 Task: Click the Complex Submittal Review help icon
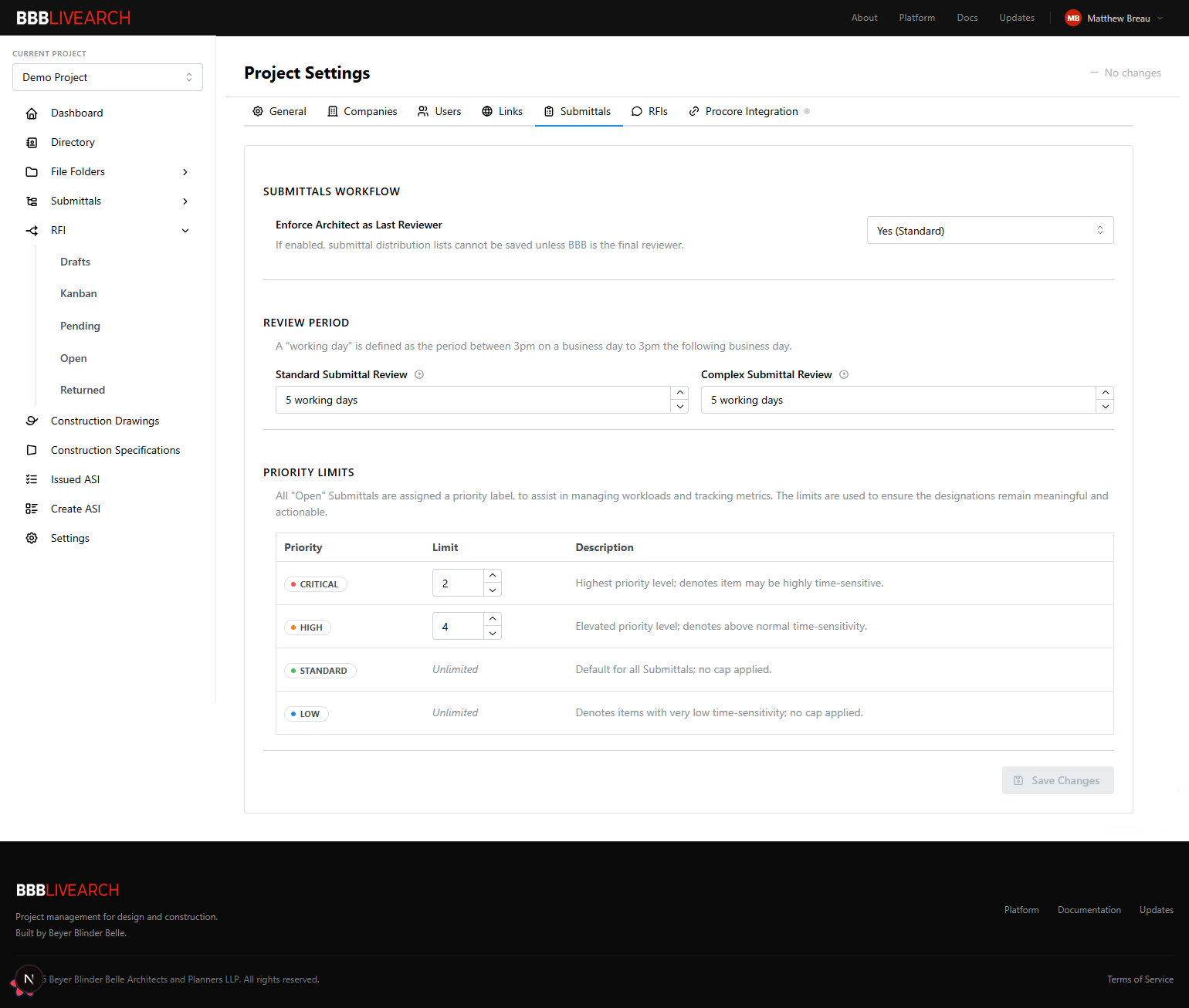click(x=844, y=374)
